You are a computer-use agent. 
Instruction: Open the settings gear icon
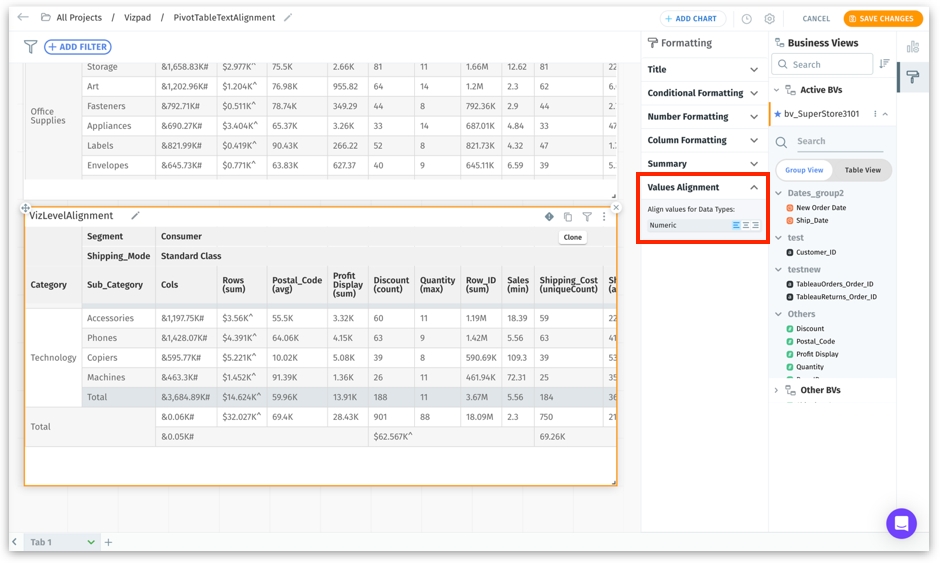point(770,19)
